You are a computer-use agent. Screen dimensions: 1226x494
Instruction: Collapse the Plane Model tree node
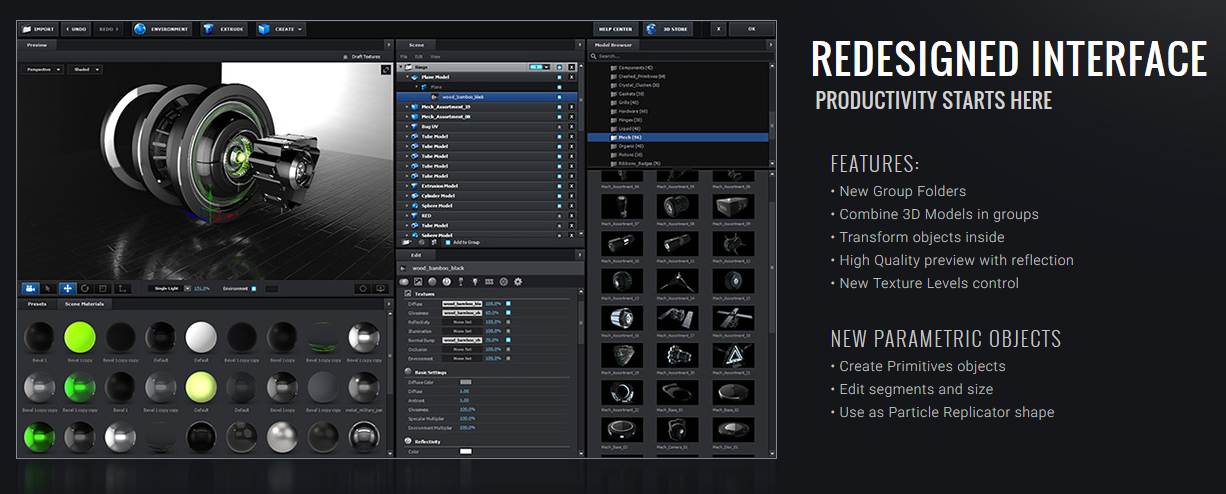point(408,76)
